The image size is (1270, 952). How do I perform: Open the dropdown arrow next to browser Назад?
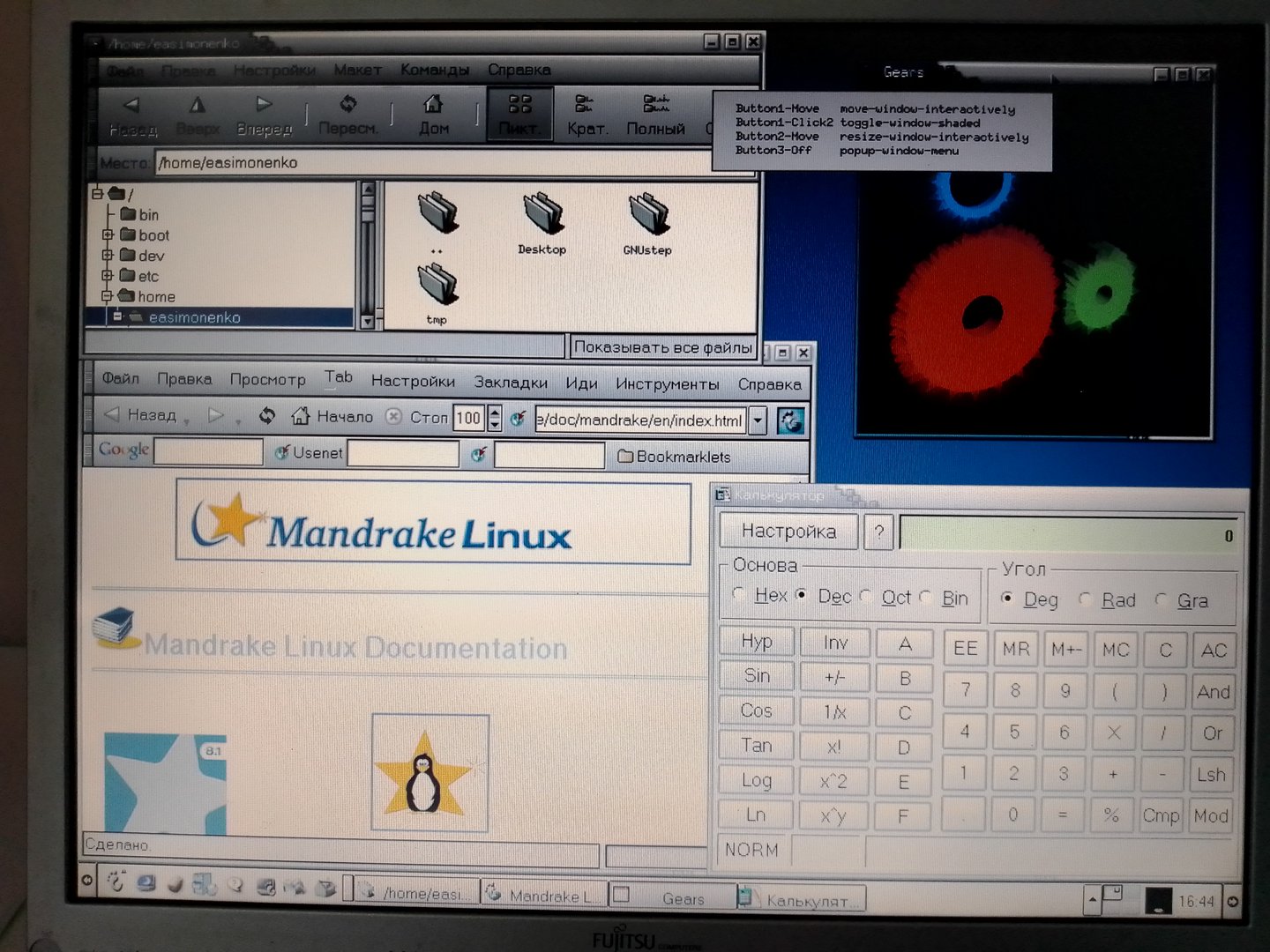click(186, 424)
